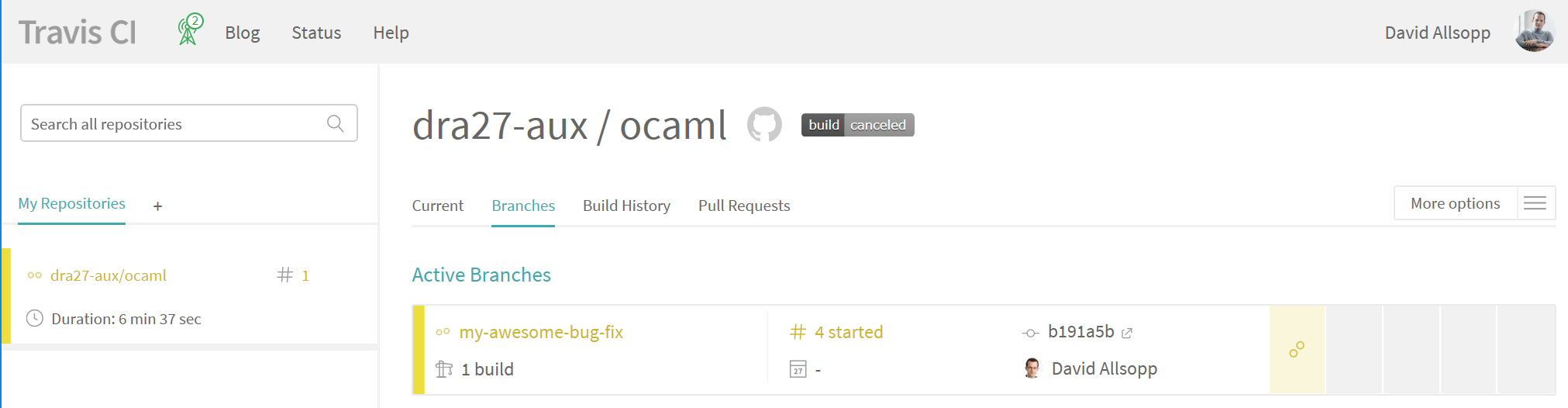Open the GitHub repository icon link
The image size is (1568, 408).
[764, 125]
